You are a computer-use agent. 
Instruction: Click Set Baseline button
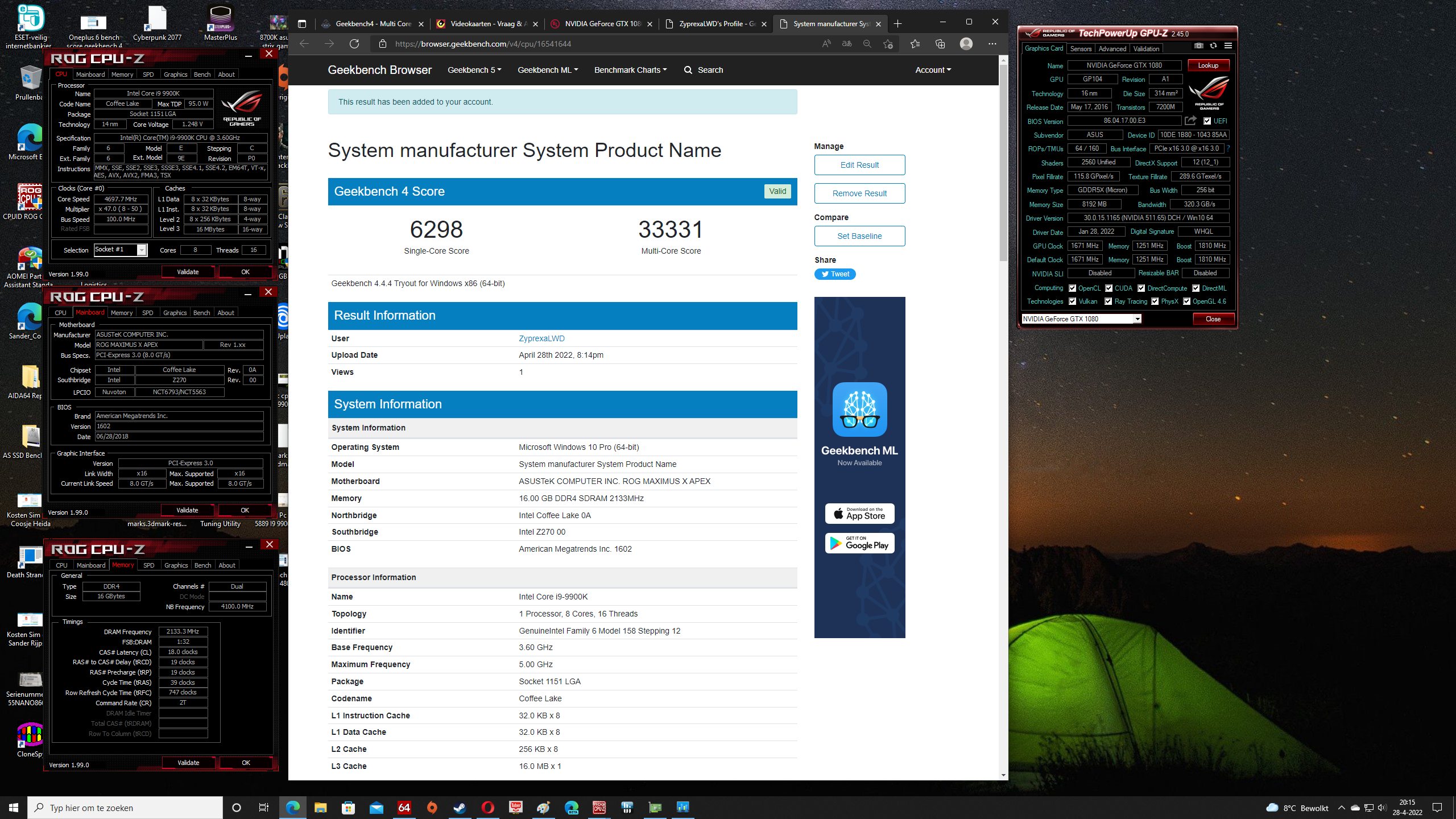[x=859, y=236]
